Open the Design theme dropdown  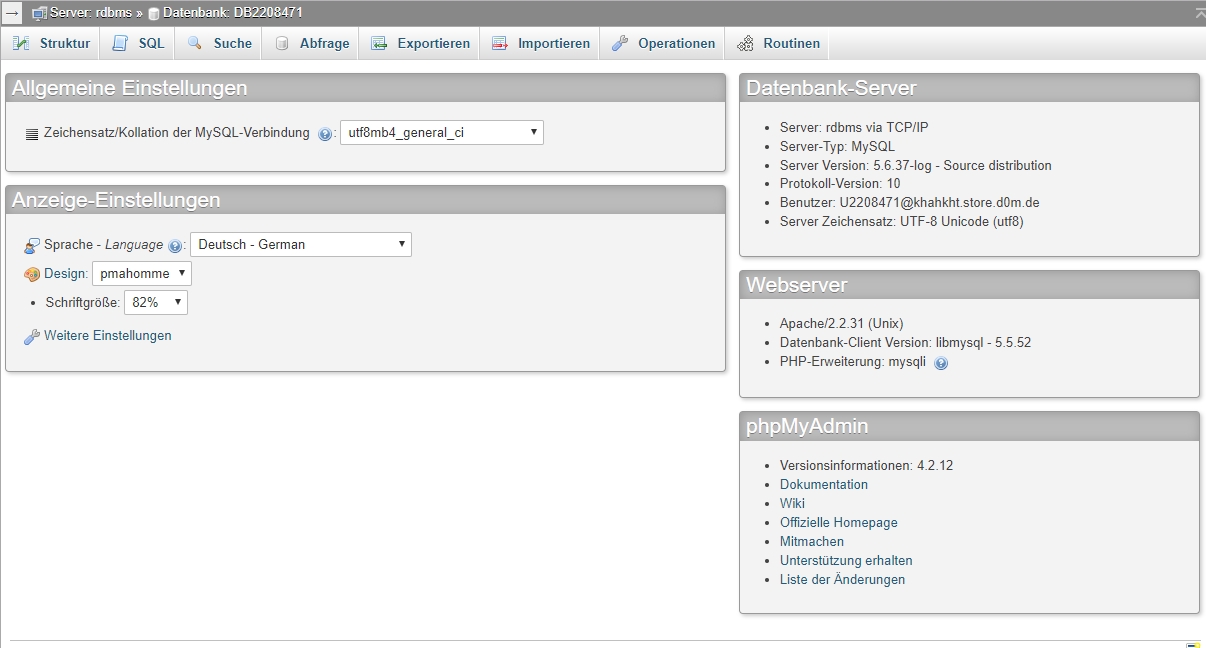pyautogui.click(x=141, y=273)
